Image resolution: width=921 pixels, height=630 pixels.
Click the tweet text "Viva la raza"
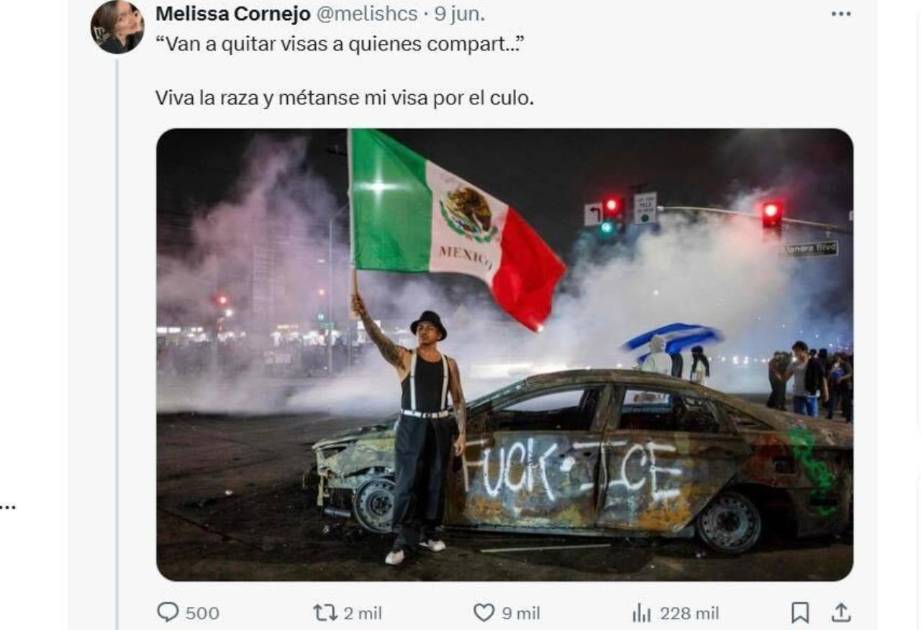[x=207, y=97]
